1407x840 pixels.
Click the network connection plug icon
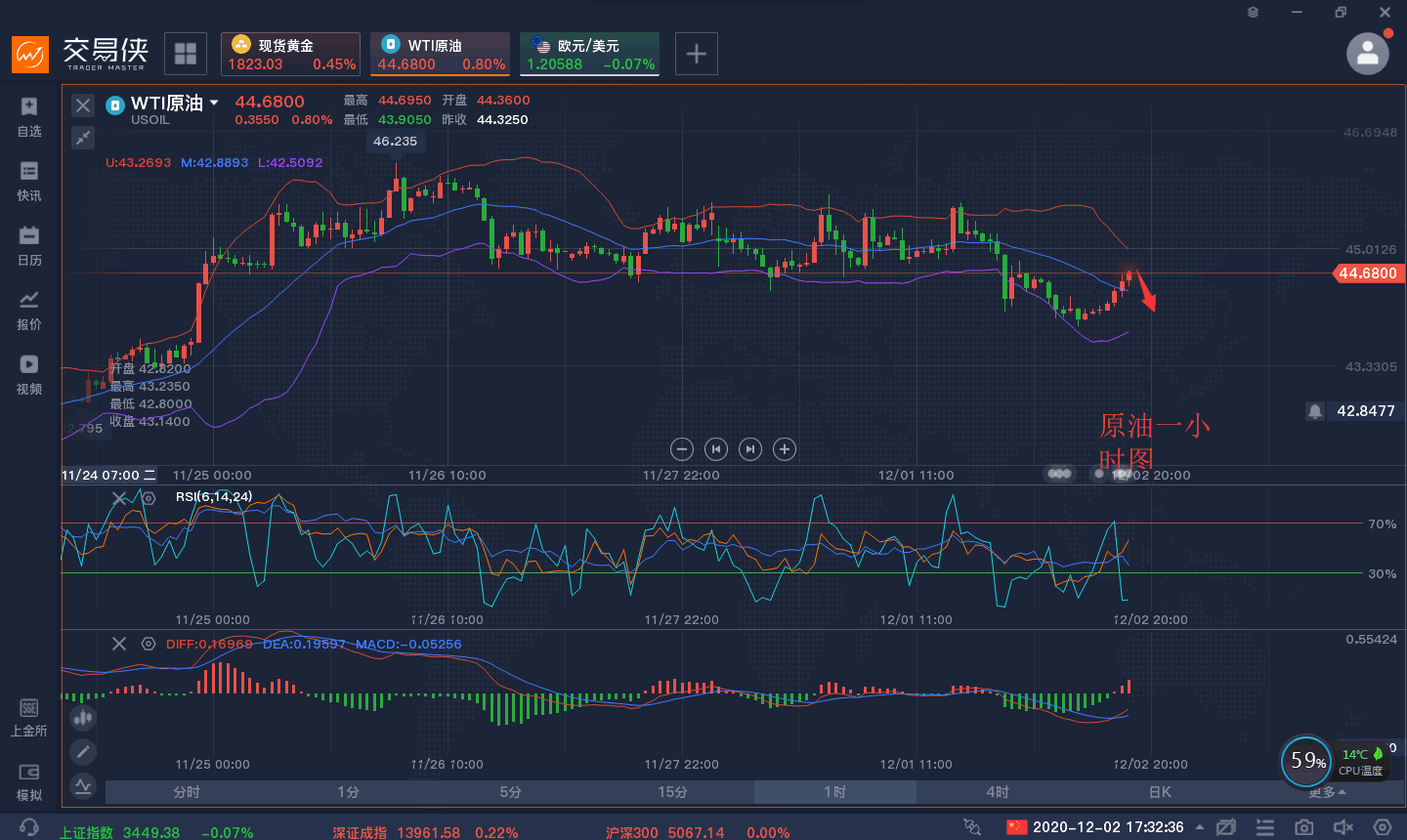click(971, 827)
